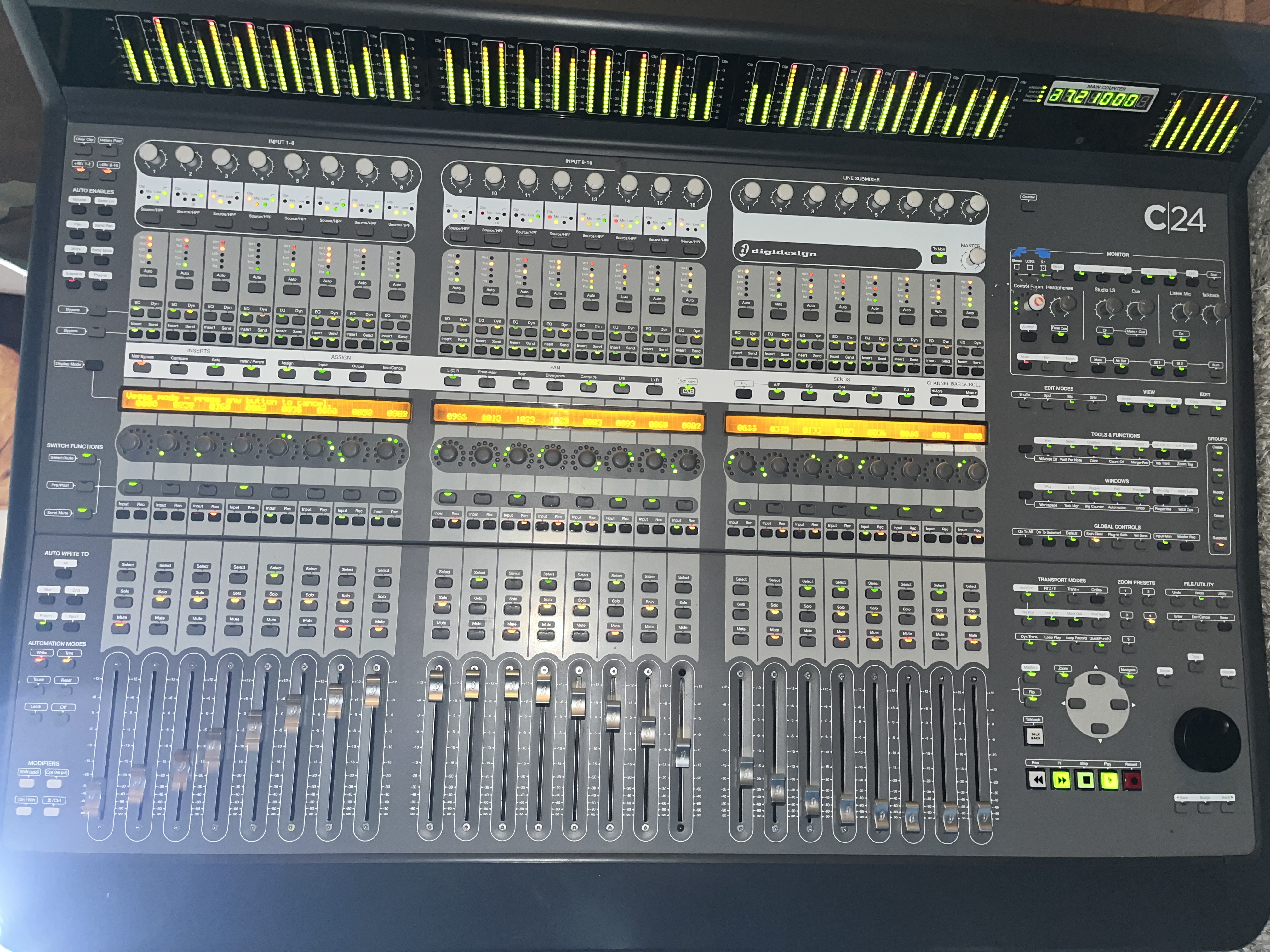
Task: Hit the Rew rewind transport button
Action: pyautogui.click(x=1036, y=779)
